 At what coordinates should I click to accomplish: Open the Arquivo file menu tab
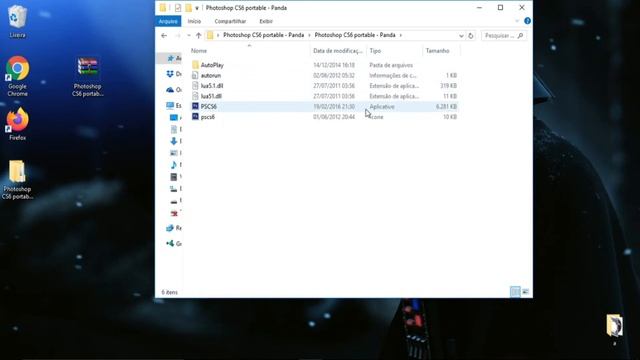(x=168, y=21)
